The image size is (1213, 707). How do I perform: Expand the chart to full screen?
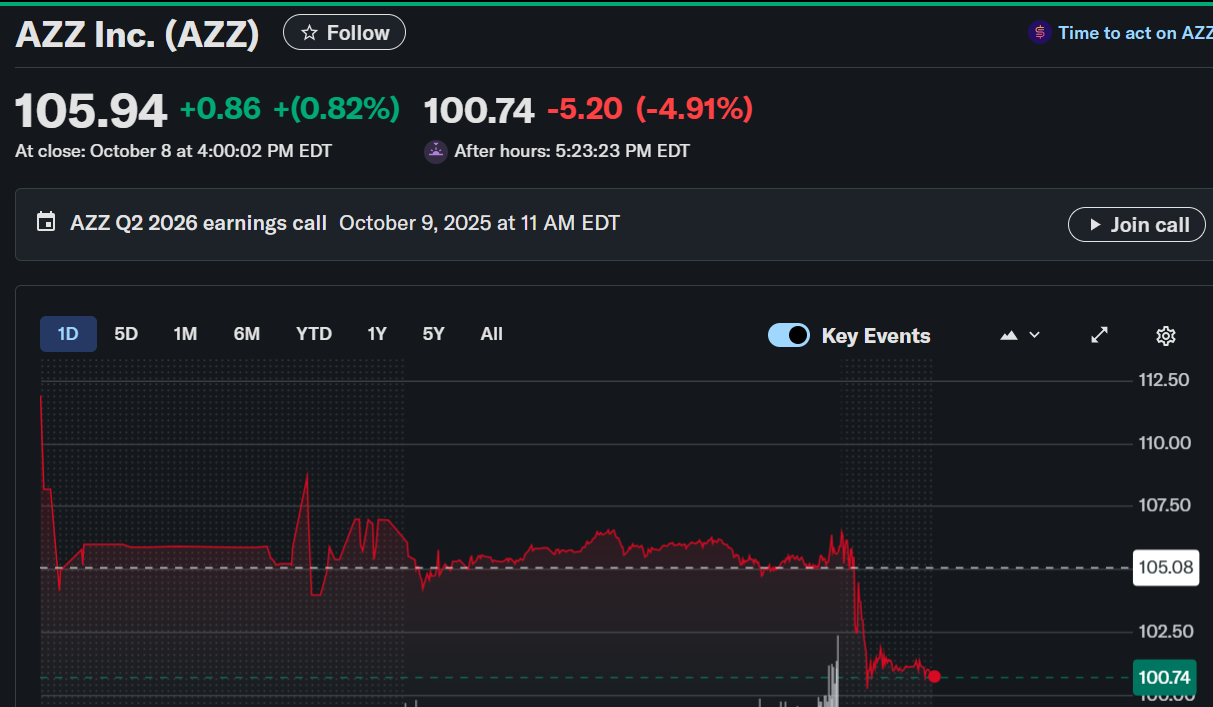pos(1099,335)
